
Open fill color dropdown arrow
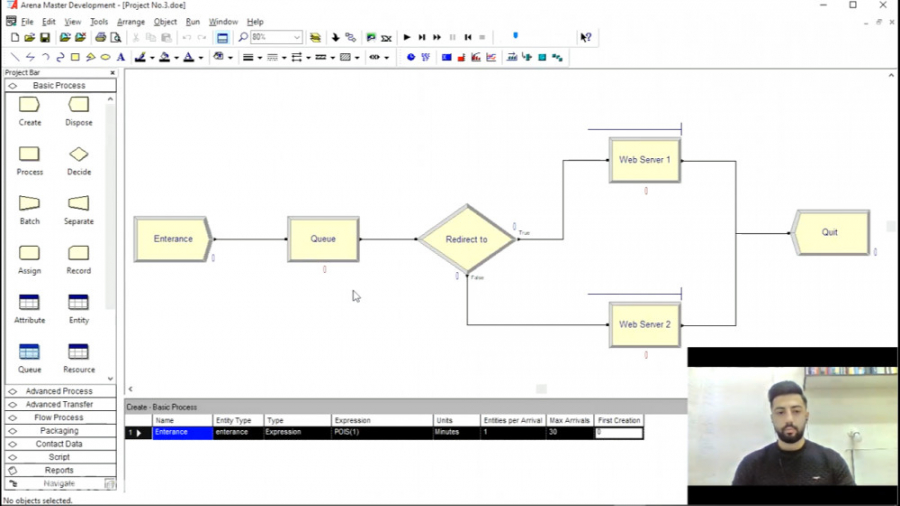coord(176,58)
